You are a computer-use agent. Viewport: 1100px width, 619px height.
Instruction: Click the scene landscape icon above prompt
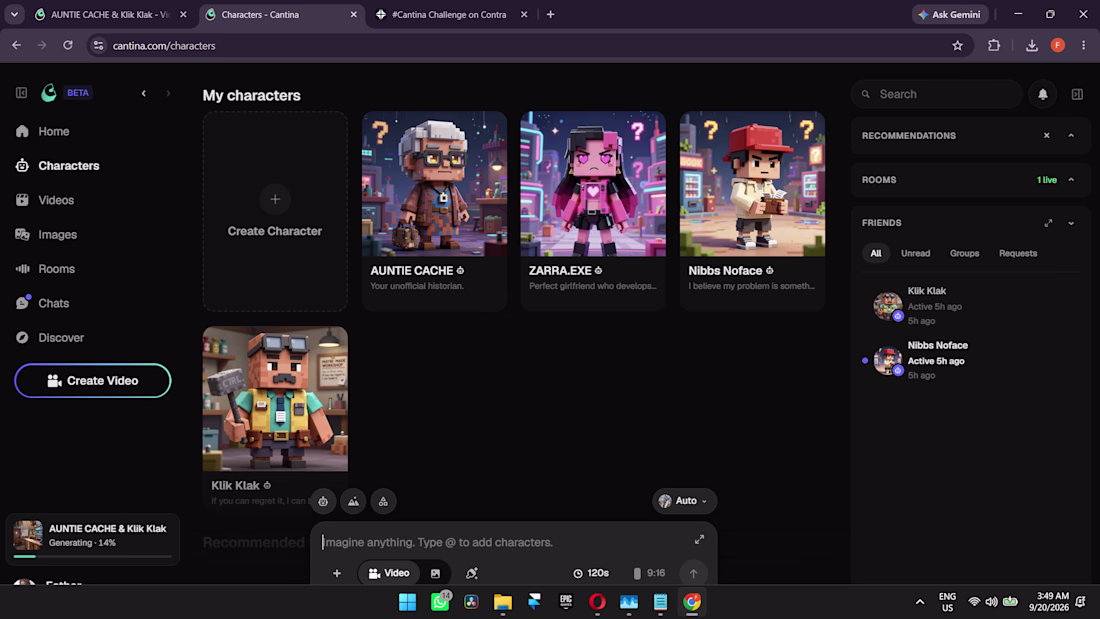pyautogui.click(x=353, y=501)
